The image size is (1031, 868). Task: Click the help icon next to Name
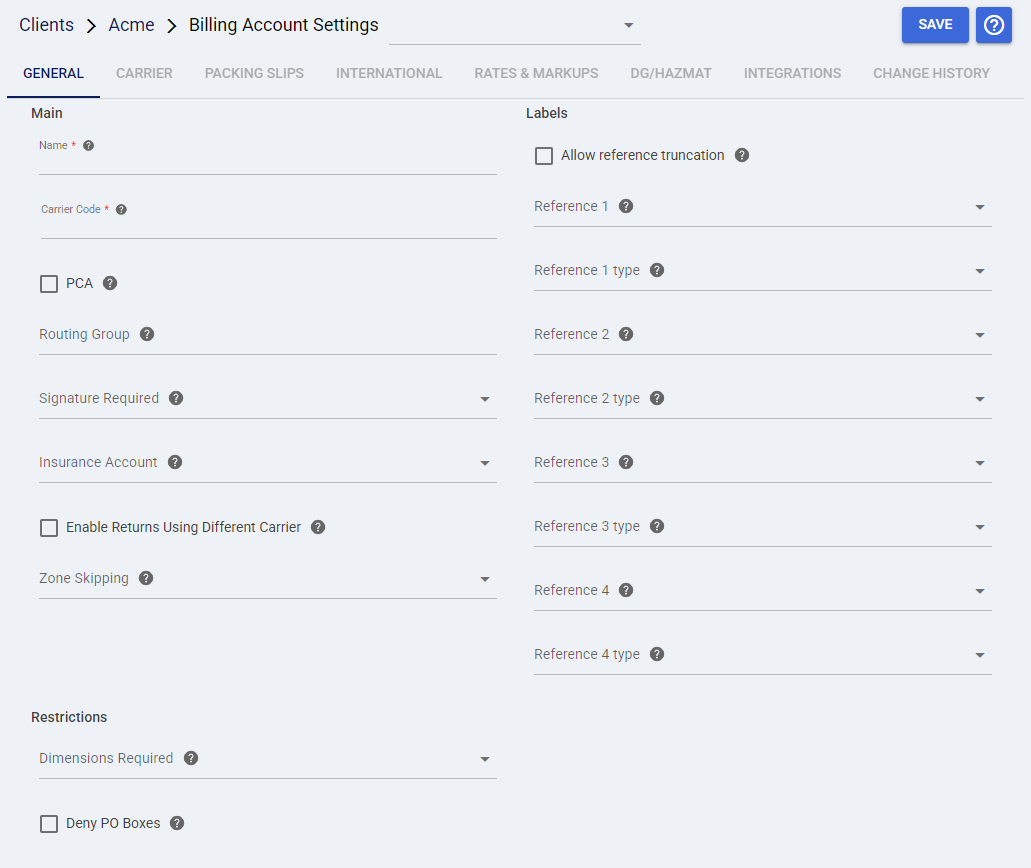click(88, 145)
